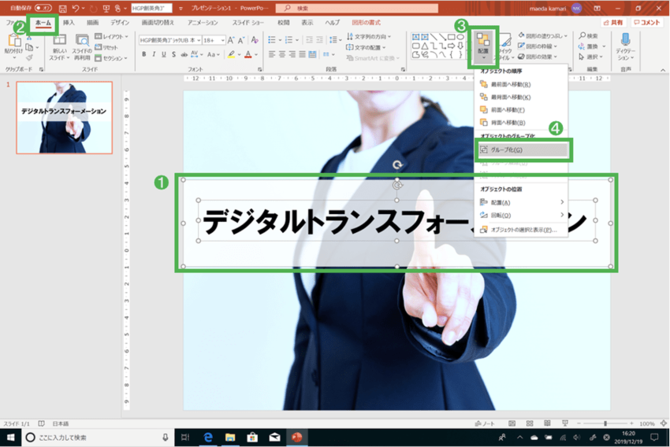Open the スライドショー (Slide Show) tab
This screenshot has width=670, height=447.
click(x=248, y=23)
